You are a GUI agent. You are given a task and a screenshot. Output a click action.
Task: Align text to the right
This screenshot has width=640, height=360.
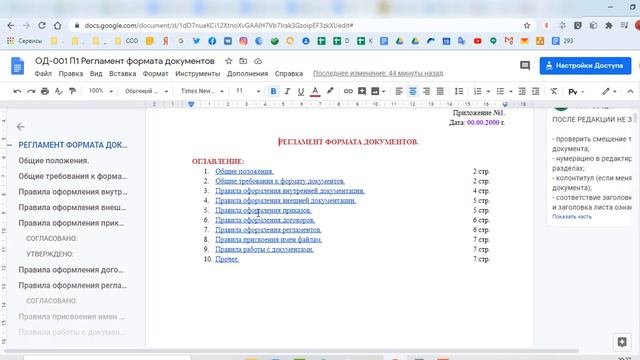[426, 91]
